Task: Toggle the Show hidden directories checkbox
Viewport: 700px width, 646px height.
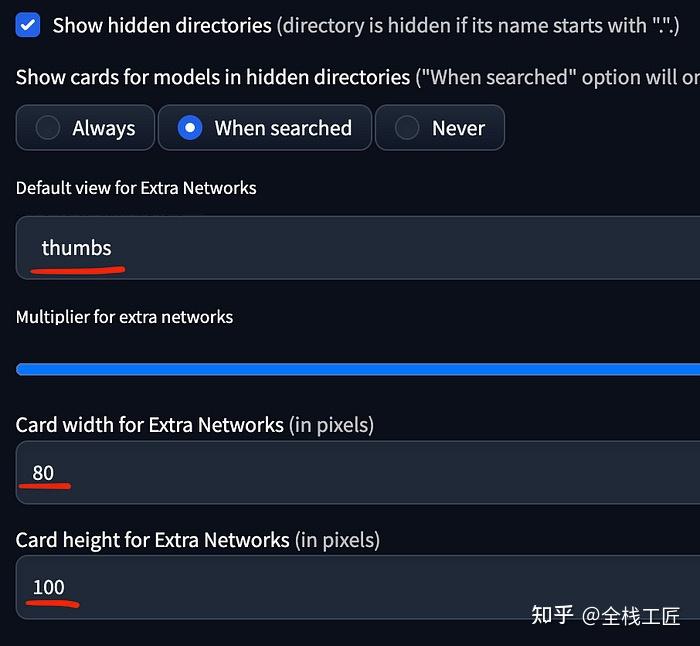Action: [28, 25]
